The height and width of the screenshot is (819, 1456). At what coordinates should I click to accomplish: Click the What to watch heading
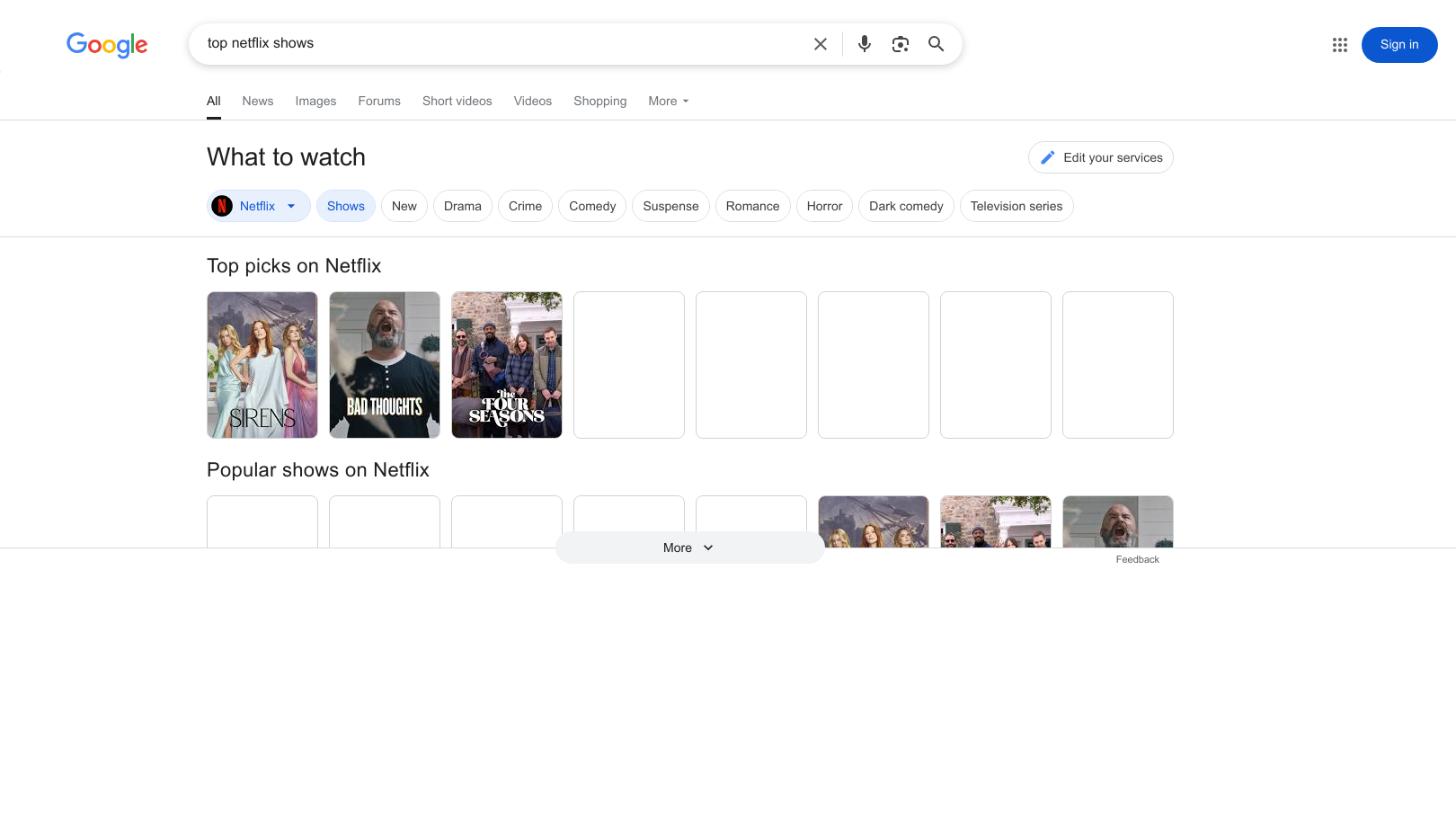pyautogui.click(x=286, y=157)
